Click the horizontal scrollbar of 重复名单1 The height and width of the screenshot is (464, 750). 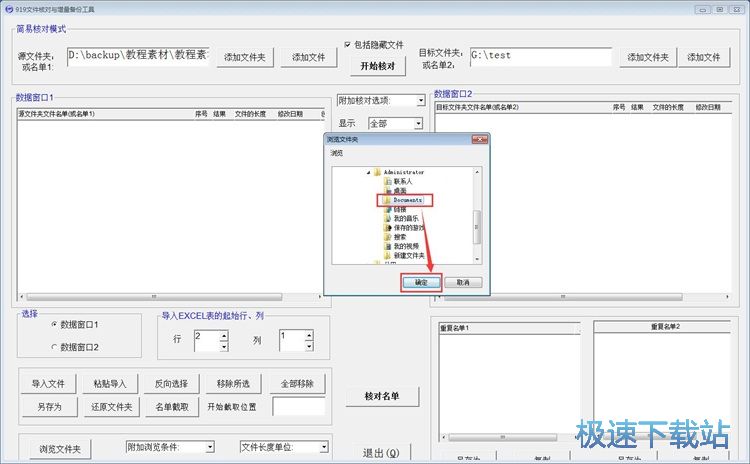pos(510,437)
